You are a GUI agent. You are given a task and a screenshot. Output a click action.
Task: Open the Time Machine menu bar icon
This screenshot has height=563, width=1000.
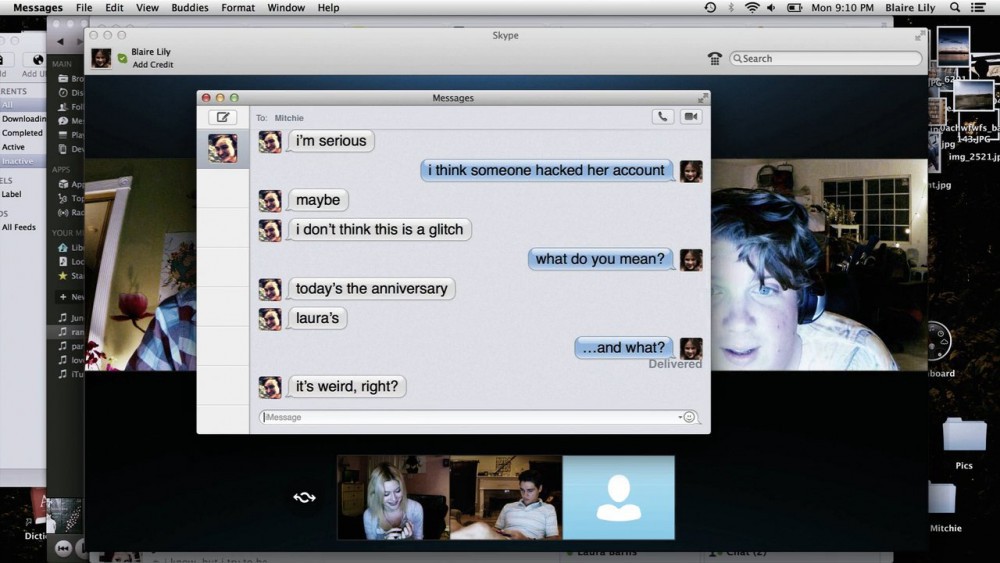710,8
